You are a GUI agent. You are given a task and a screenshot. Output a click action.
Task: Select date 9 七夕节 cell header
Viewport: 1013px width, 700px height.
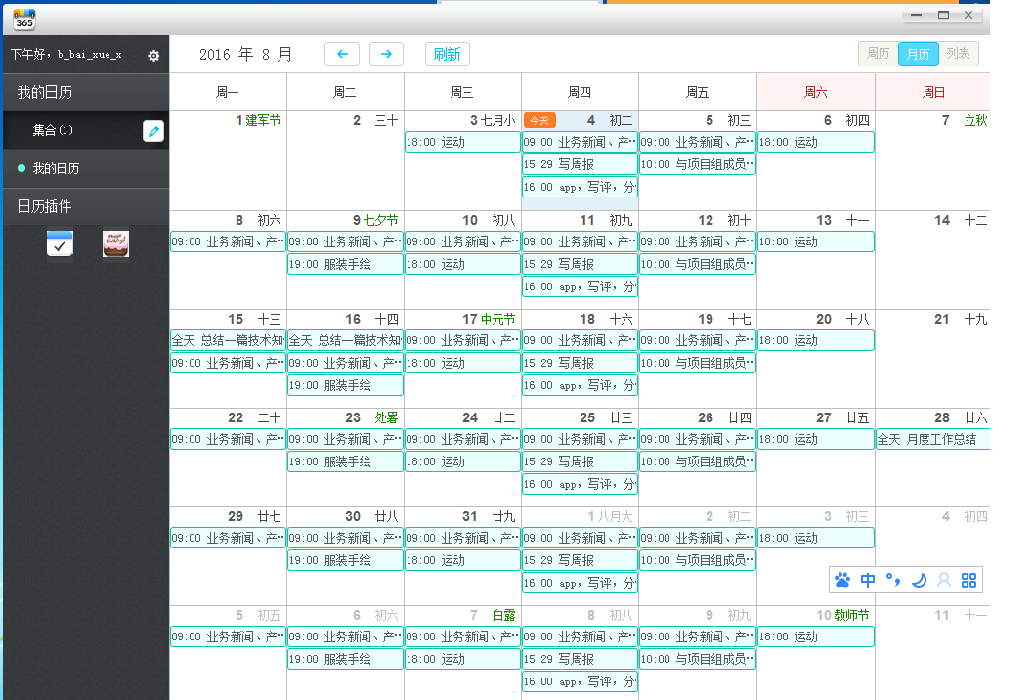click(375, 220)
